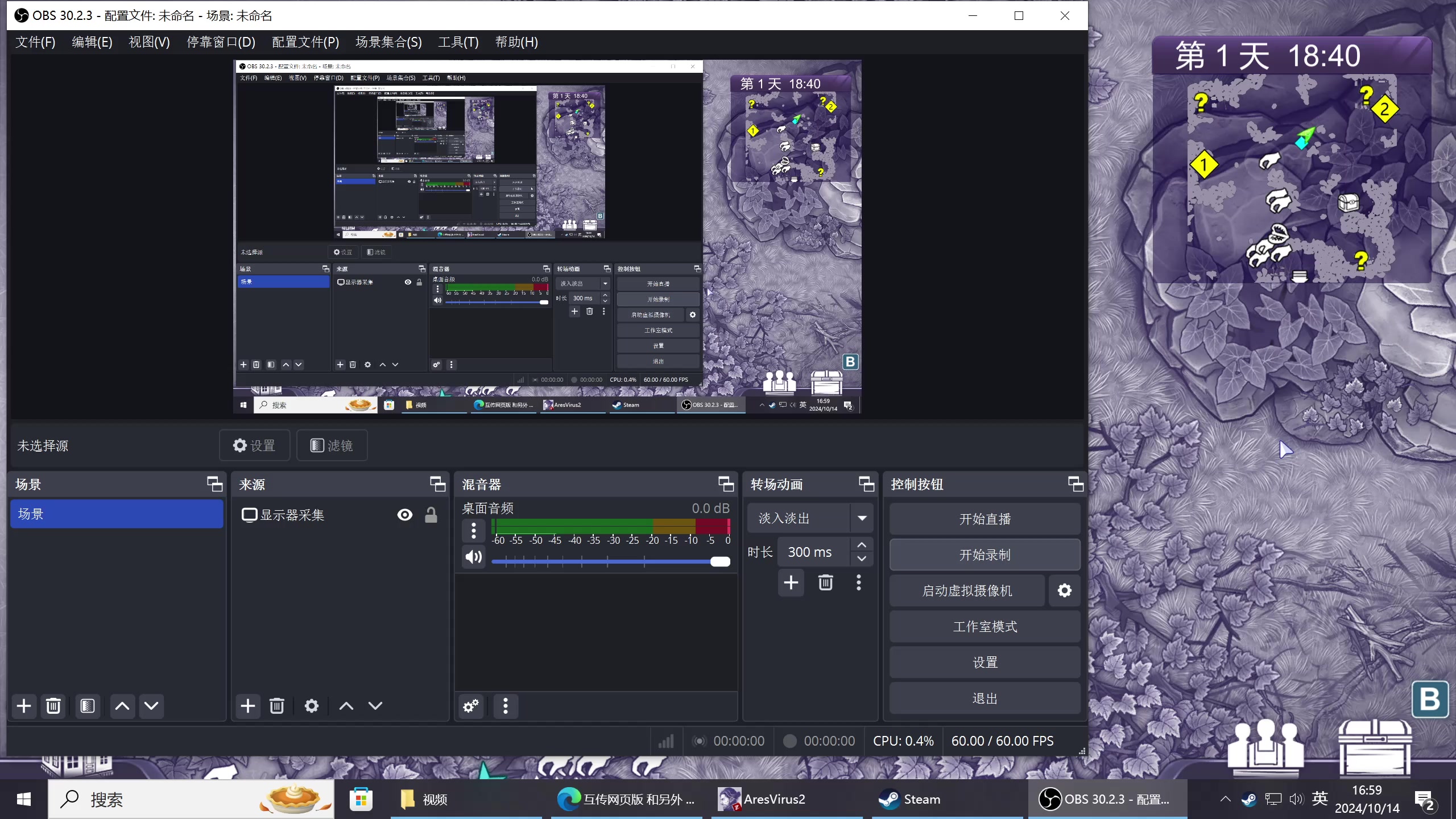Undock the Audio Mixer panel
Viewport: 1456px width, 819px height.
(726, 484)
